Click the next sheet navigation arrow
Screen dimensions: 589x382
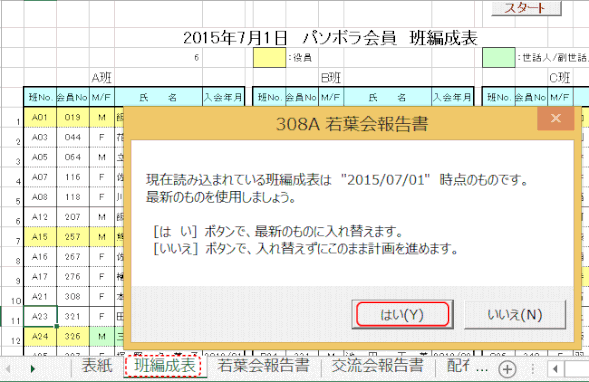click(x=33, y=369)
